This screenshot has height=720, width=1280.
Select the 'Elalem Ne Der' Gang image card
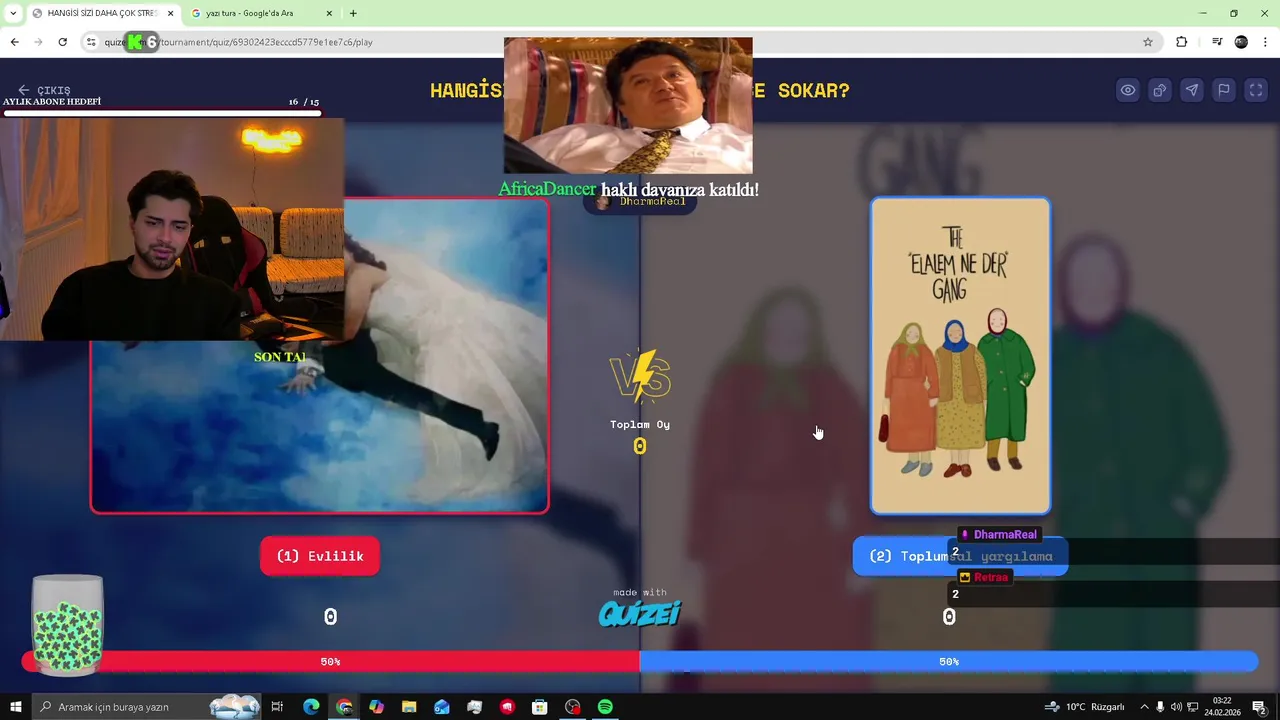click(x=960, y=355)
